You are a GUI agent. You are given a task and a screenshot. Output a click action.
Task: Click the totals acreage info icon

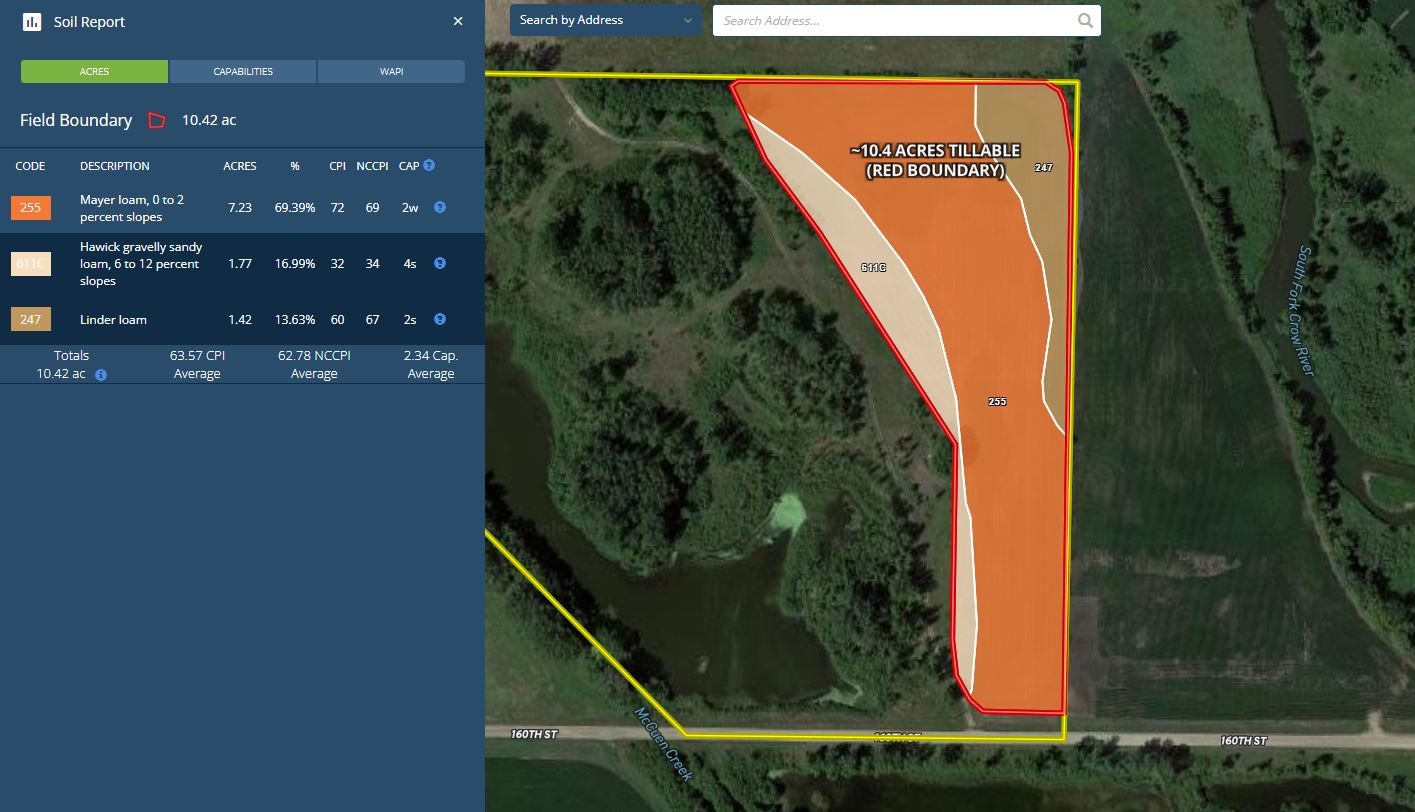101,375
